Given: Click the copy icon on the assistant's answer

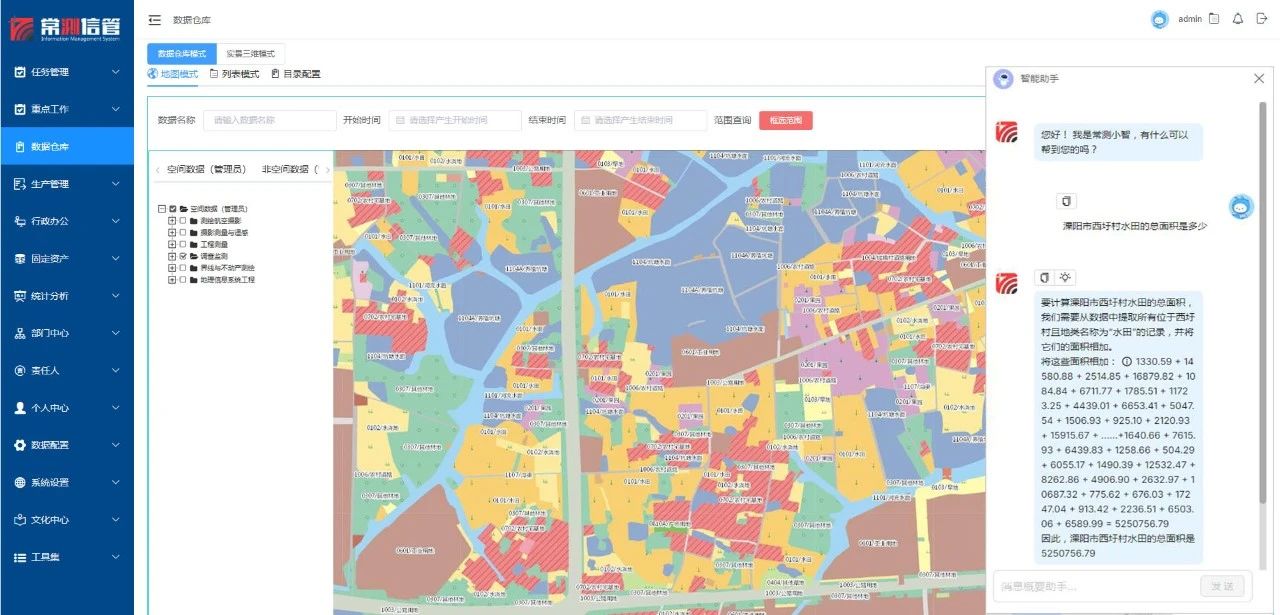Looking at the screenshot, I should coord(1044,277).
